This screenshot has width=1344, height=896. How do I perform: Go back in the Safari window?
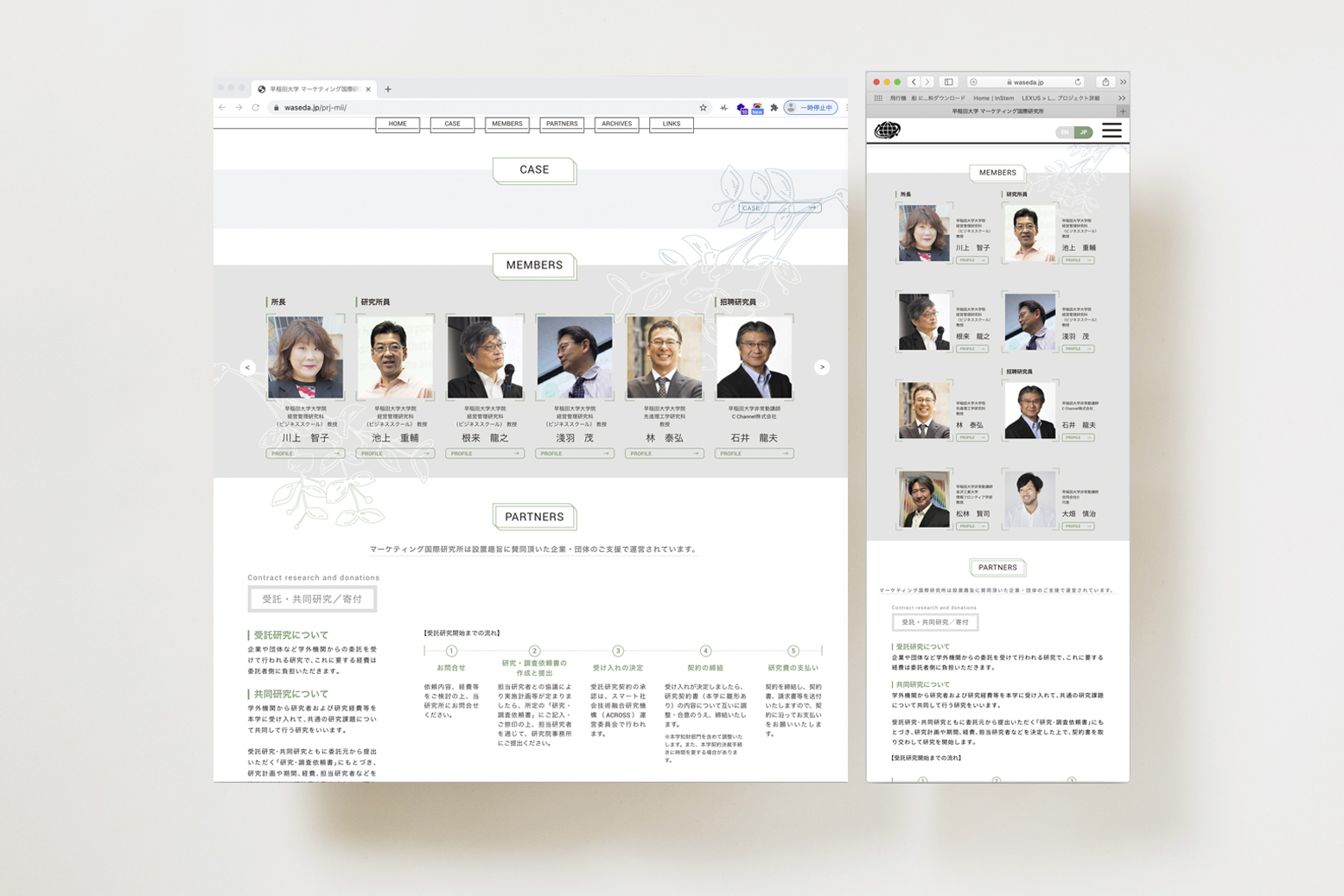pyautogui.click(x=914, y=82)
